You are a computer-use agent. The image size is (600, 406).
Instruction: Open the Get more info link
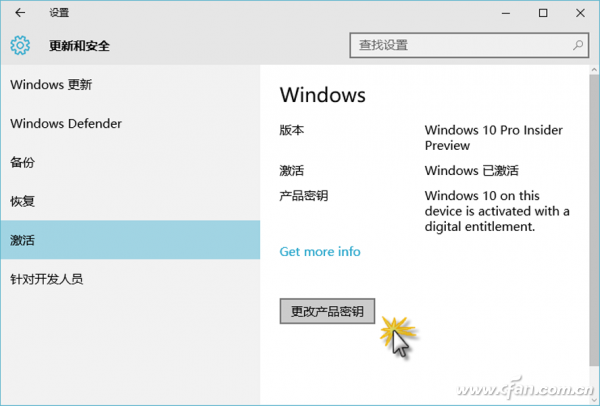pyautogui.click(x=320, y=251)
